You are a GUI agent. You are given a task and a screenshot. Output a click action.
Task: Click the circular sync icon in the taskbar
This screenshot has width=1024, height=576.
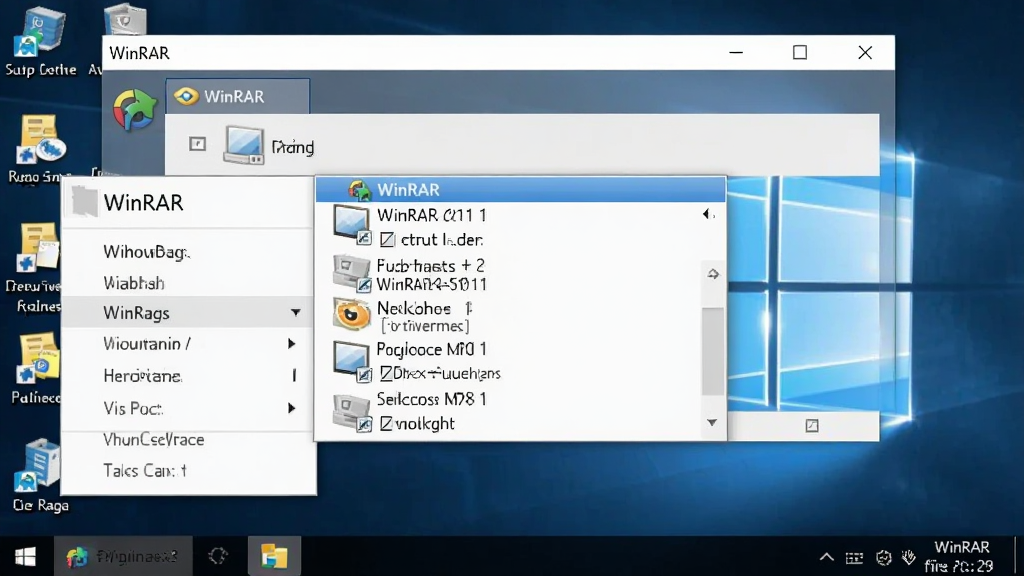point(218,556)
